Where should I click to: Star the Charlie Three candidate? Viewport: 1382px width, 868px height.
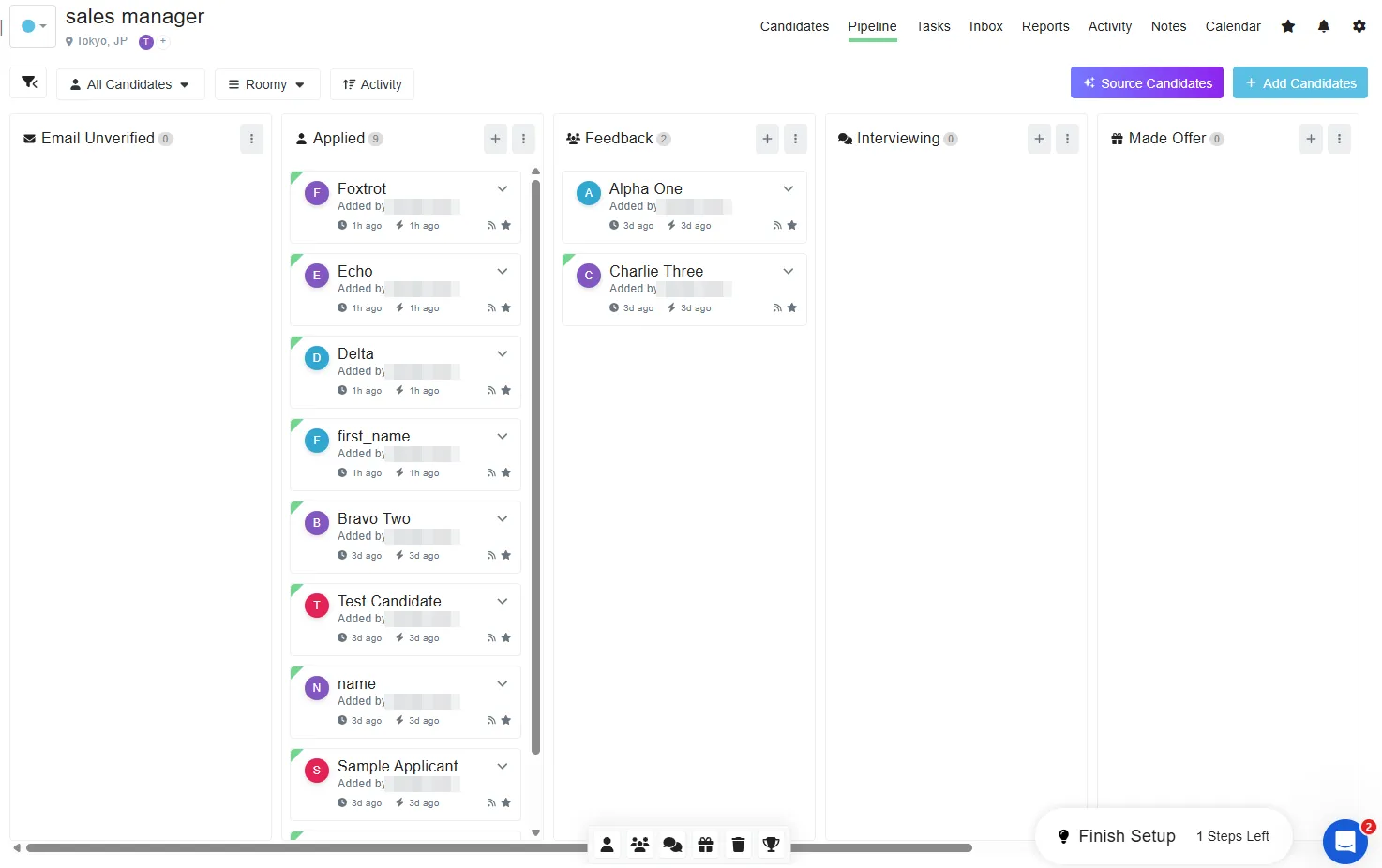point(792,307)
